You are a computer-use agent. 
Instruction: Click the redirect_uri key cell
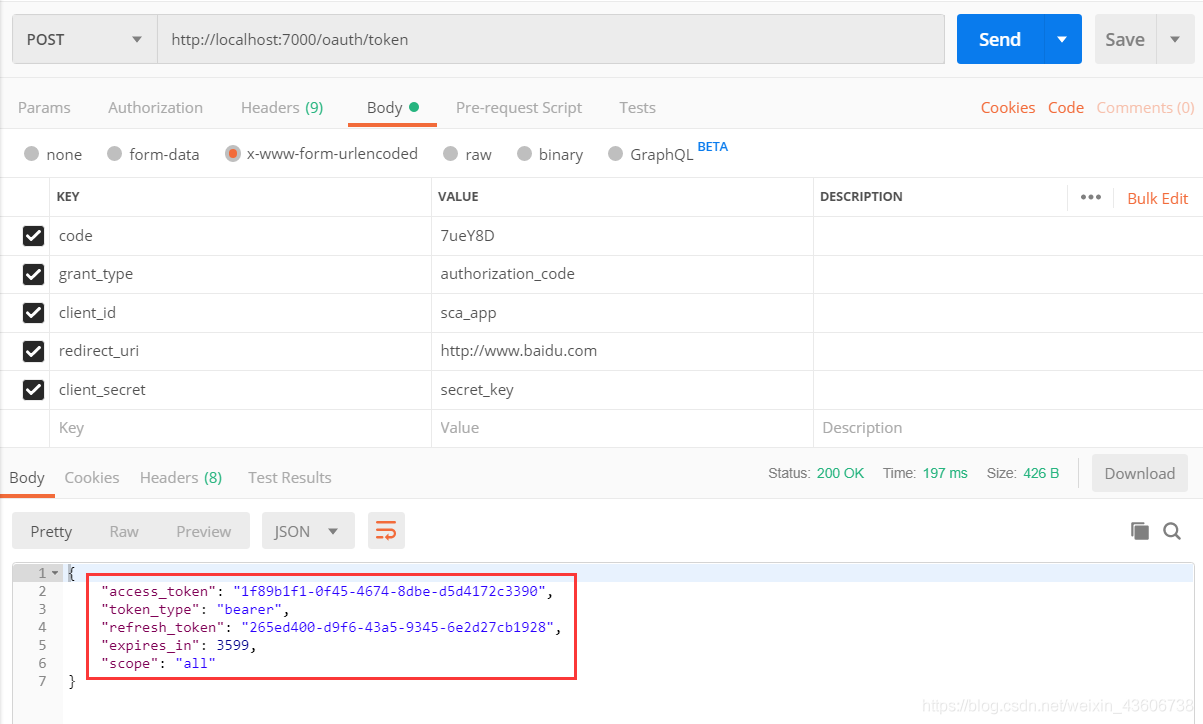pyautogui.click(x=240, y=351)
